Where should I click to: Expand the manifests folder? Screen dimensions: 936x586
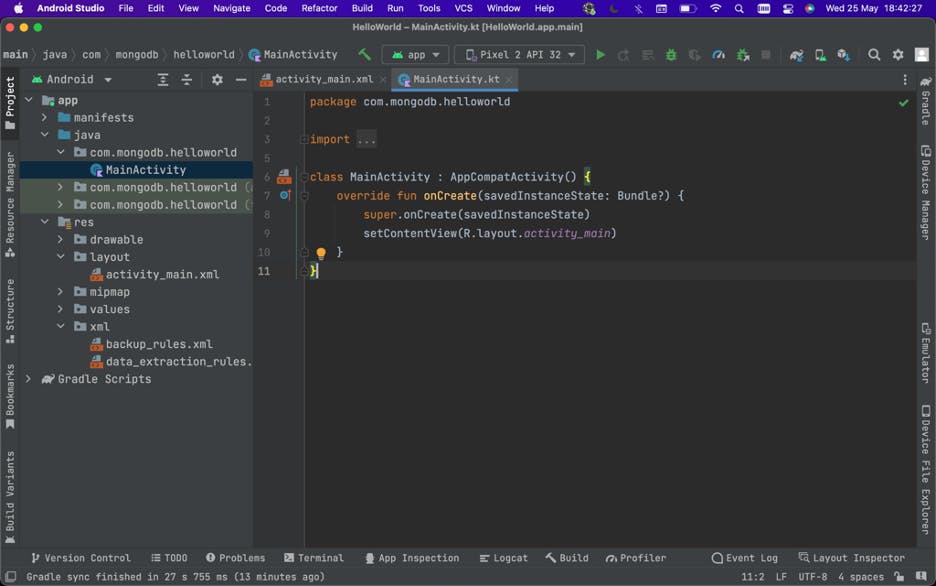[x=45, y=118]
